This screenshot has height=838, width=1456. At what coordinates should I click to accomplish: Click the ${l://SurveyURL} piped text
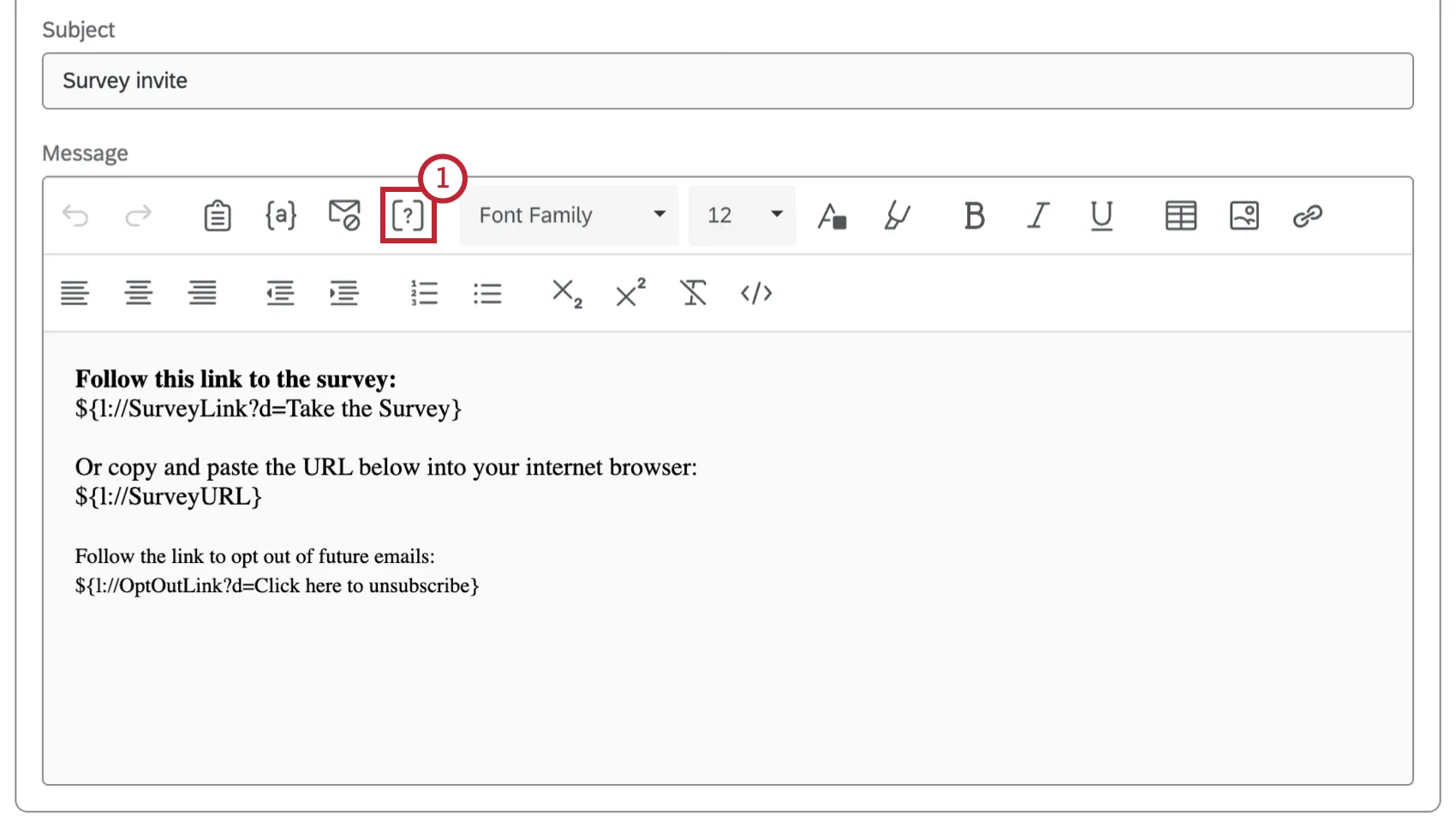tap(168, 496)
